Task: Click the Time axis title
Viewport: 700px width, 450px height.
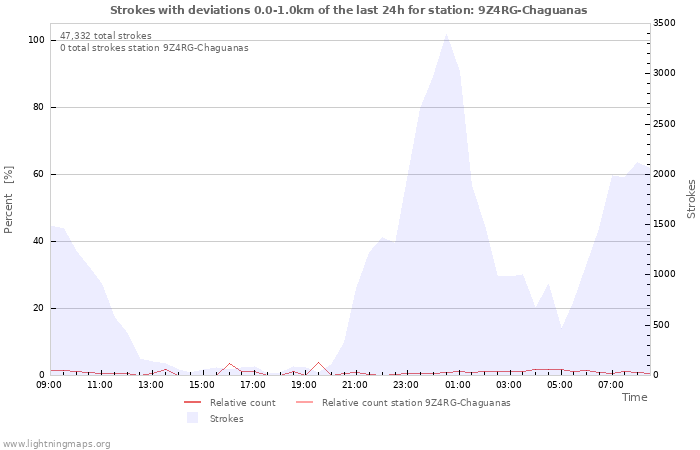Action: pyautogui.click(x=634, y=397)
